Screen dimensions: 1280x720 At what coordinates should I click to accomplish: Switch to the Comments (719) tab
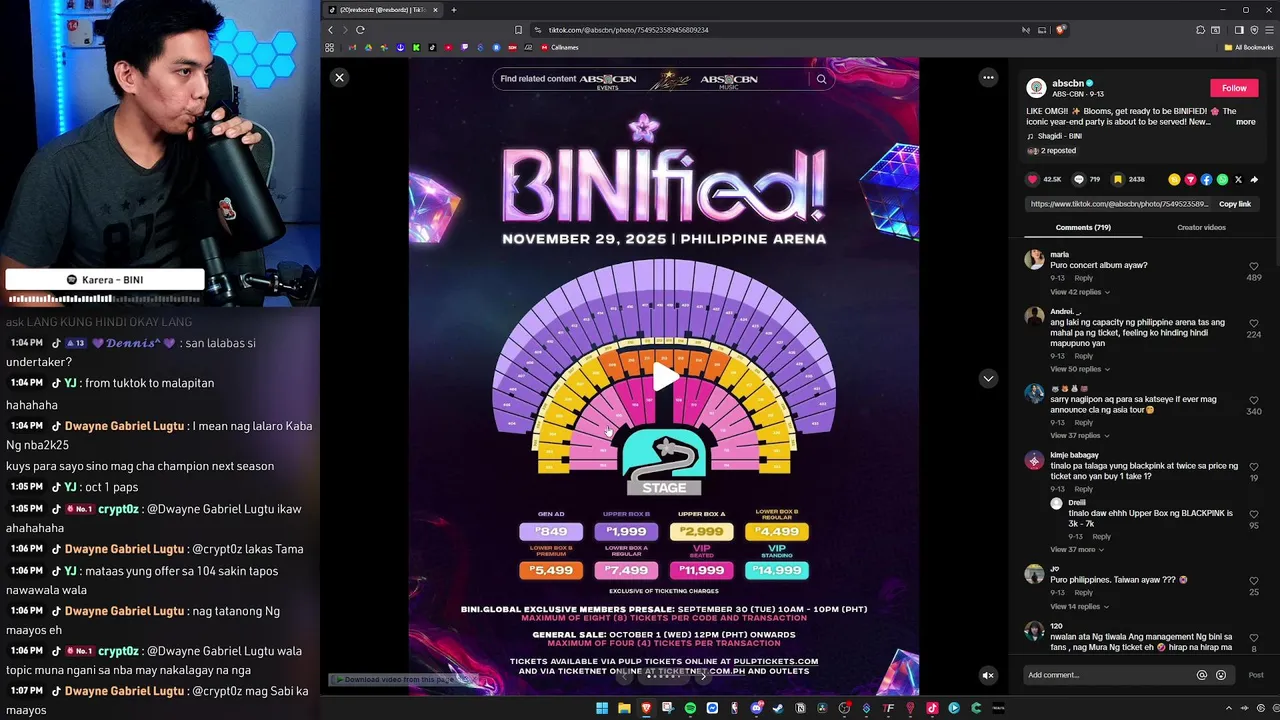tap(1083, 227)
